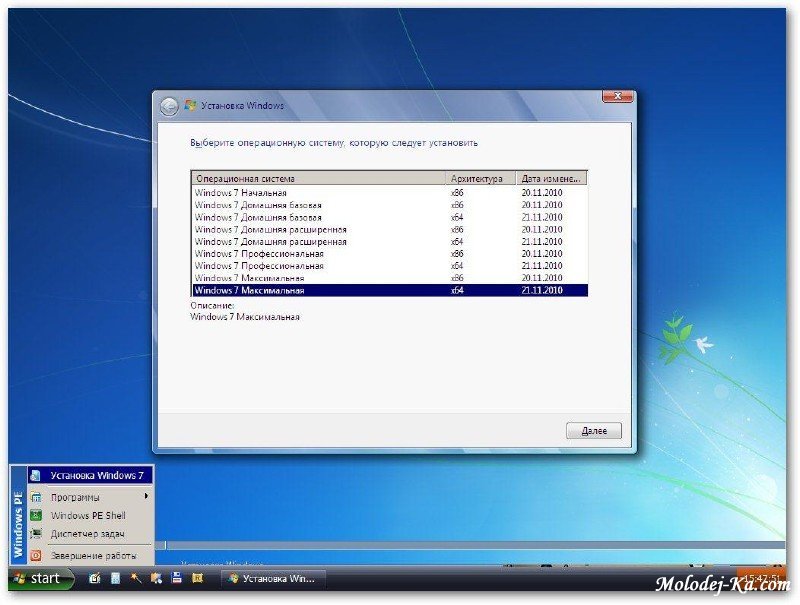This screenshot has height=605, width=800.
Task: Open Установка Windows 7 from the start menu
Action: click(x=90, y=475)
